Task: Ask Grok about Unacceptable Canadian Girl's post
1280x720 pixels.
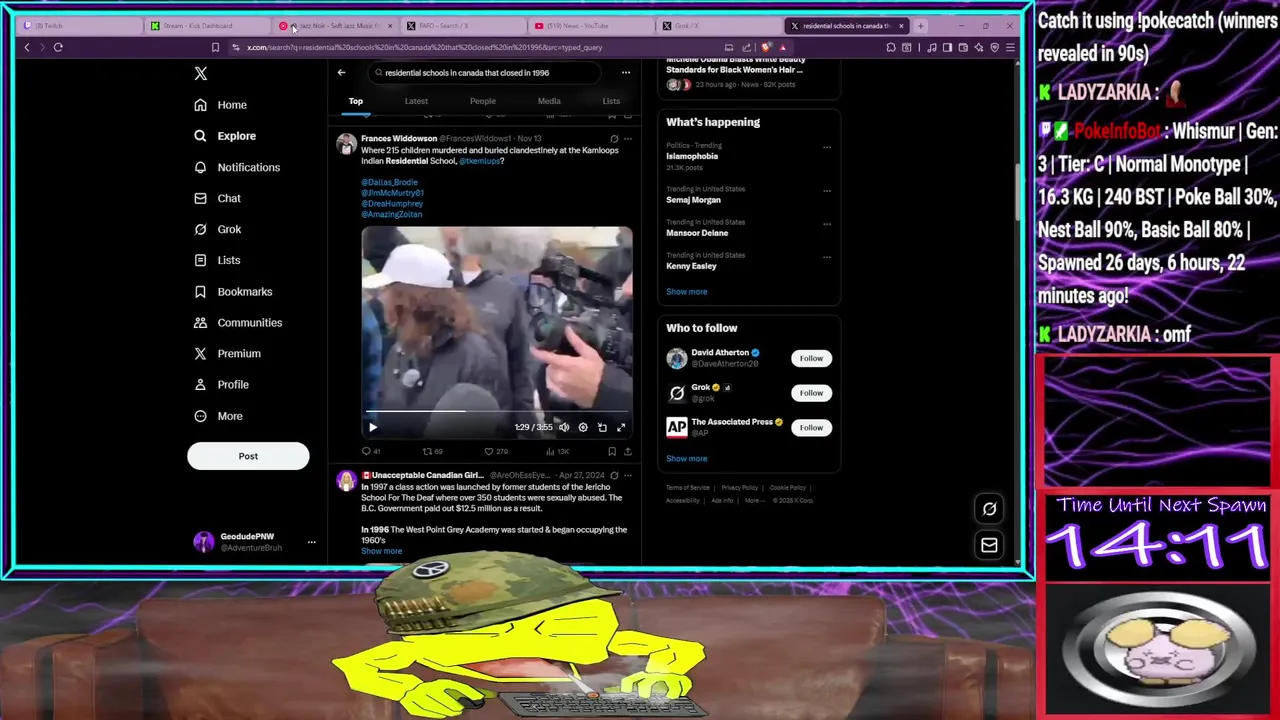Action: tap(614, 475)
